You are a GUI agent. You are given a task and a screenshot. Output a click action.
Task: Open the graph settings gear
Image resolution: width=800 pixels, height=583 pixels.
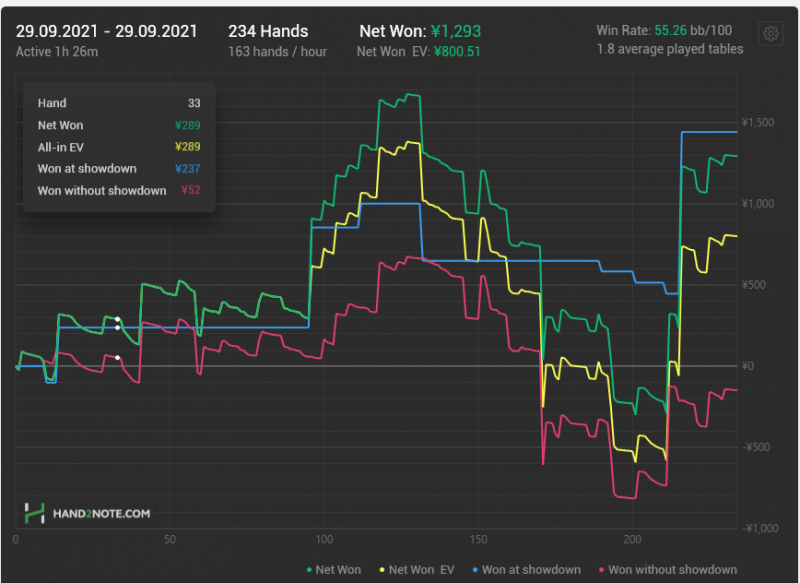(x=771, y=34)
